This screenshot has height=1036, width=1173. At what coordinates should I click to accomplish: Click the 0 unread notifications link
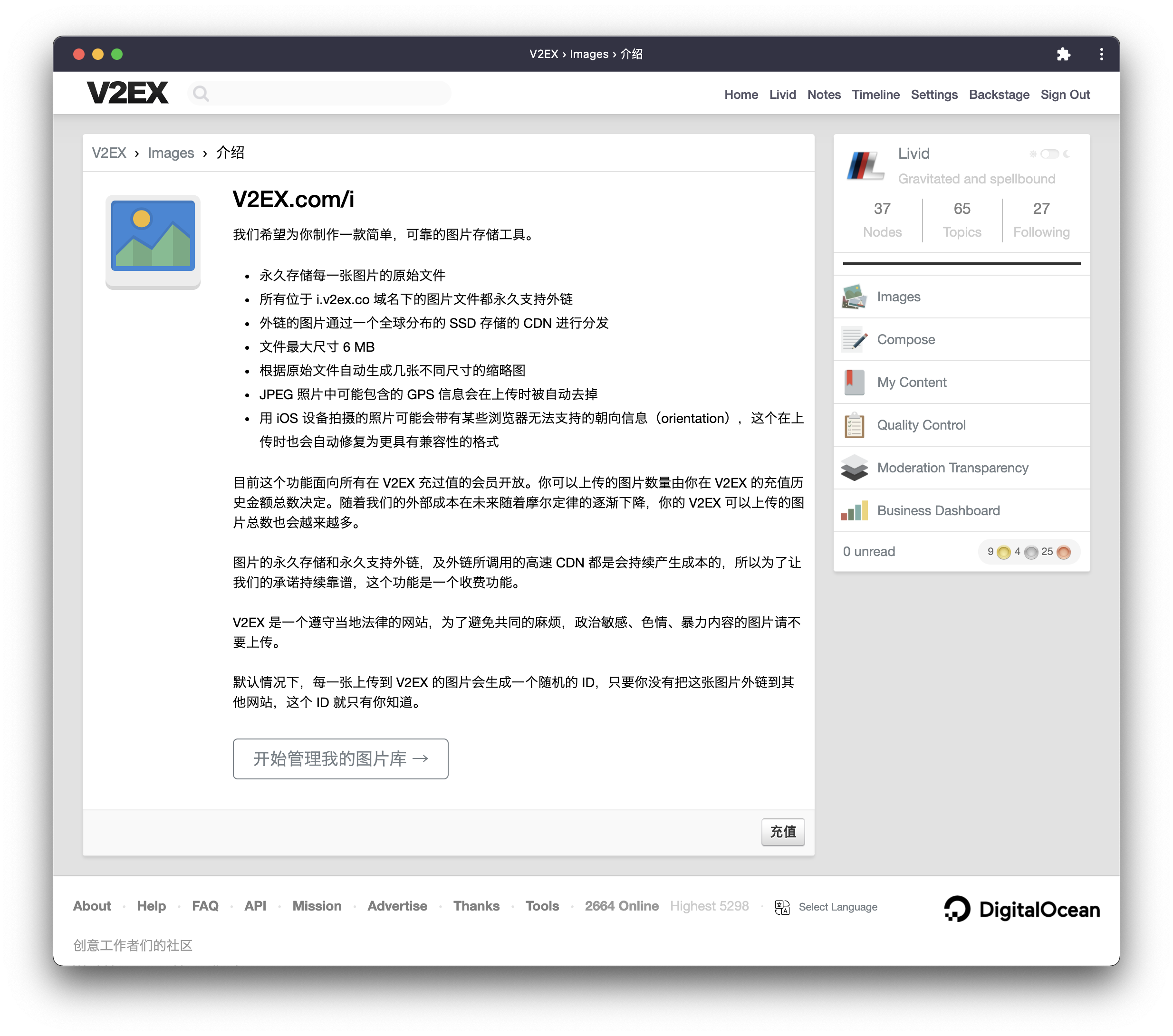(869, 552)
